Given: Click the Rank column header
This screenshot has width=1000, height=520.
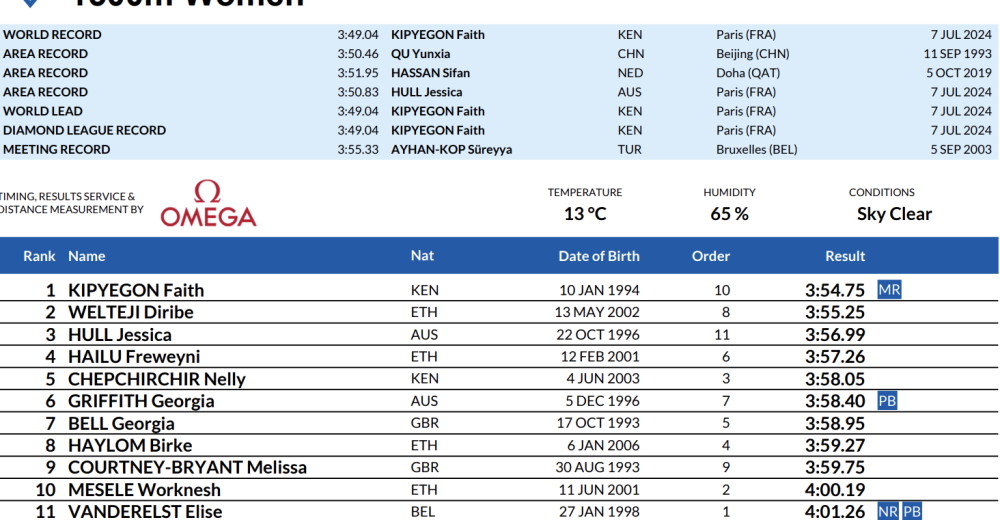Looking at the screenshot, I should tap(40, 256).
